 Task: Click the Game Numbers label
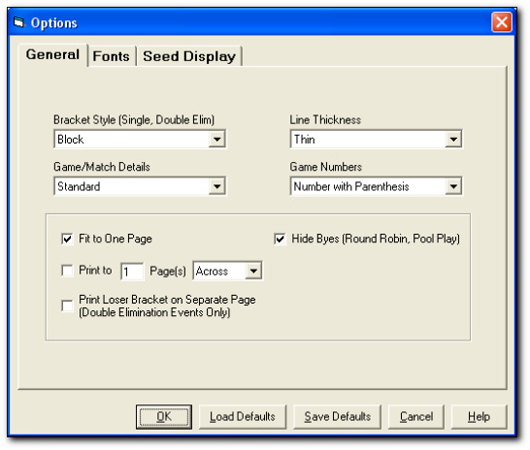click(x=326, y=167)
